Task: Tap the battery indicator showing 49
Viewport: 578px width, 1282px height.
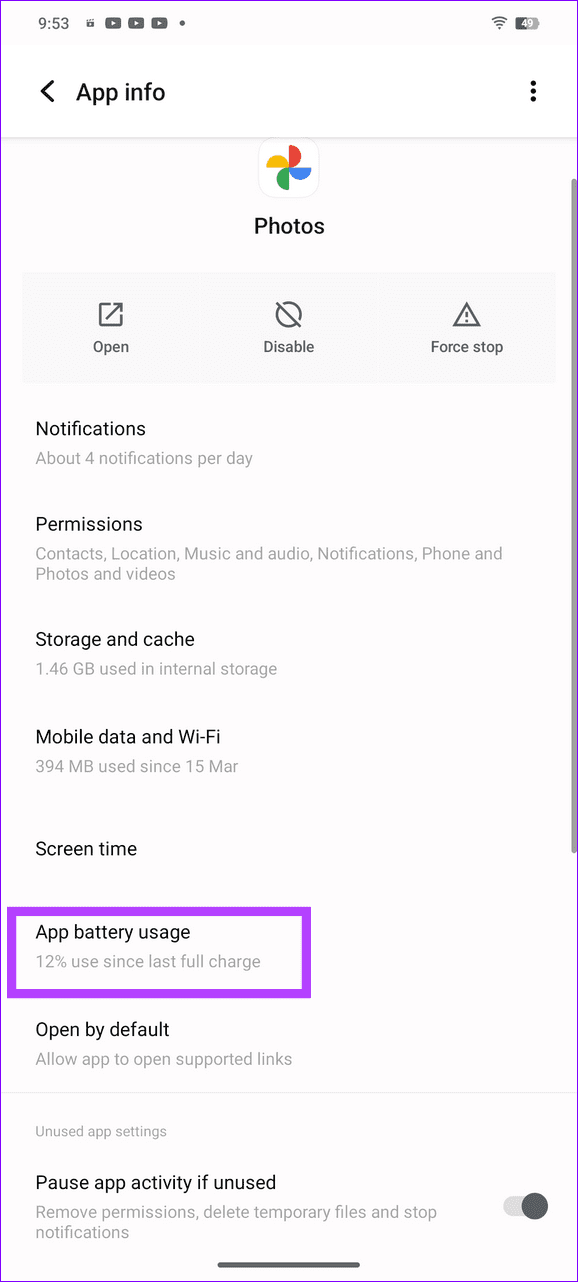Action: click(x=525, y=22)
